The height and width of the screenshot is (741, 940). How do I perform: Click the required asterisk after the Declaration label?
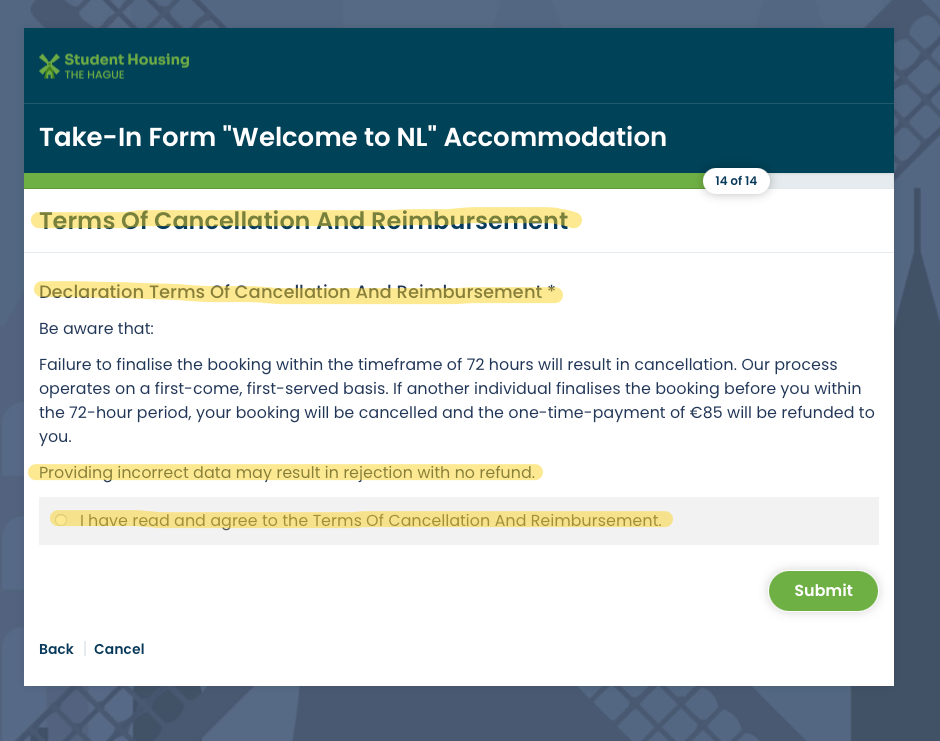pos(551,292)
